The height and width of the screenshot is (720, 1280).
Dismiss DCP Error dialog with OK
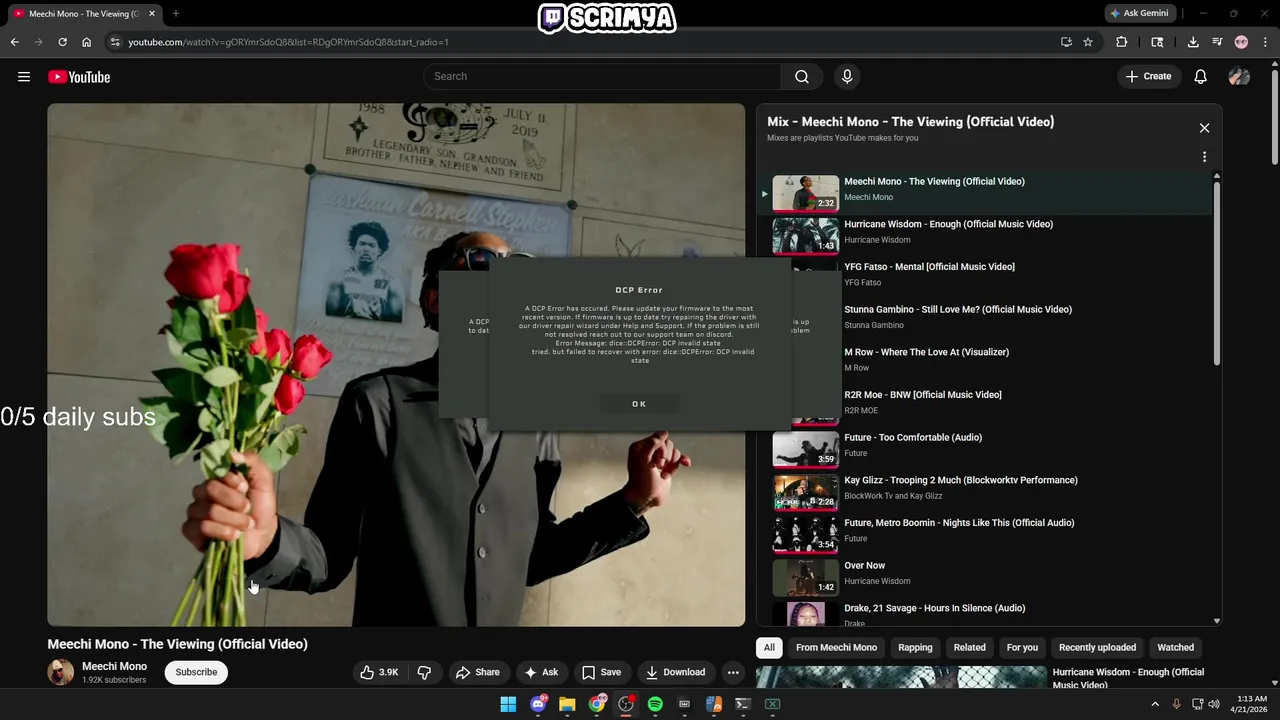(x=639, y=404)
